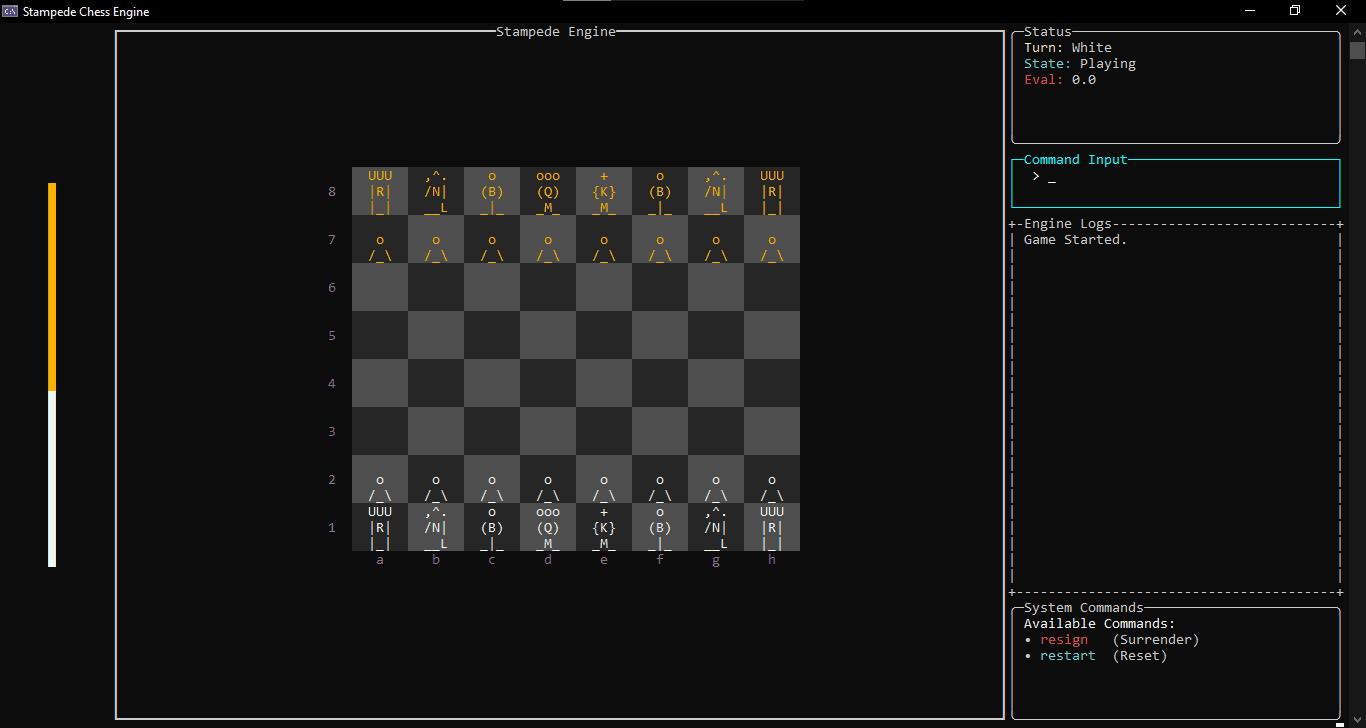1366x728 pixels.
Task: Click the white bishop on c1
Action: point(491,527)
